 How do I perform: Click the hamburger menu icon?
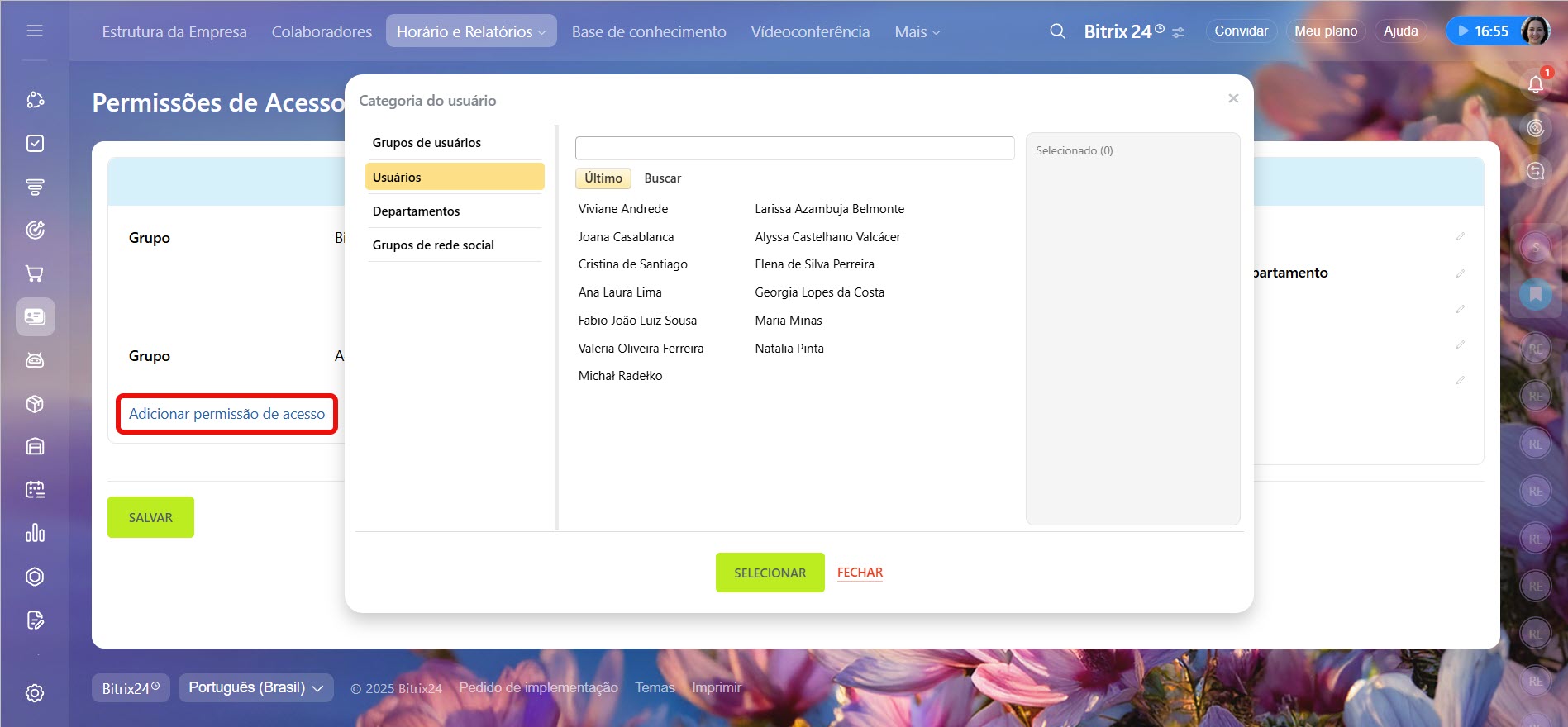point(35,31)
